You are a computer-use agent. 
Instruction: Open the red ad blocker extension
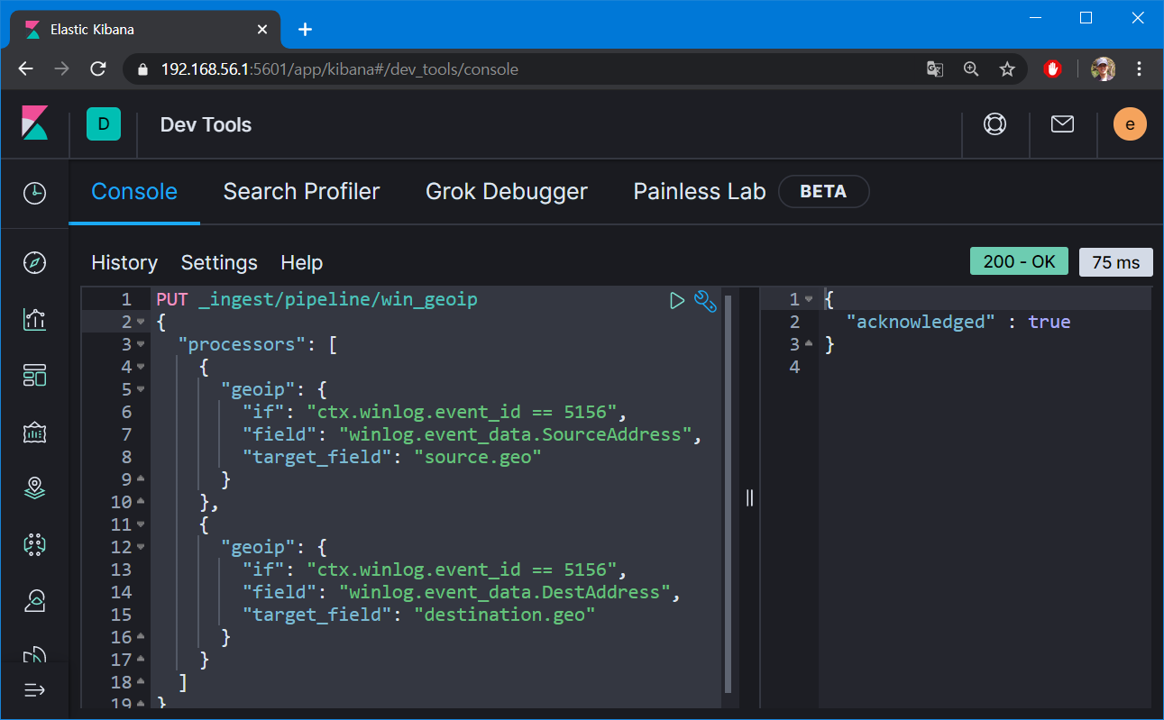point(1052,69)
